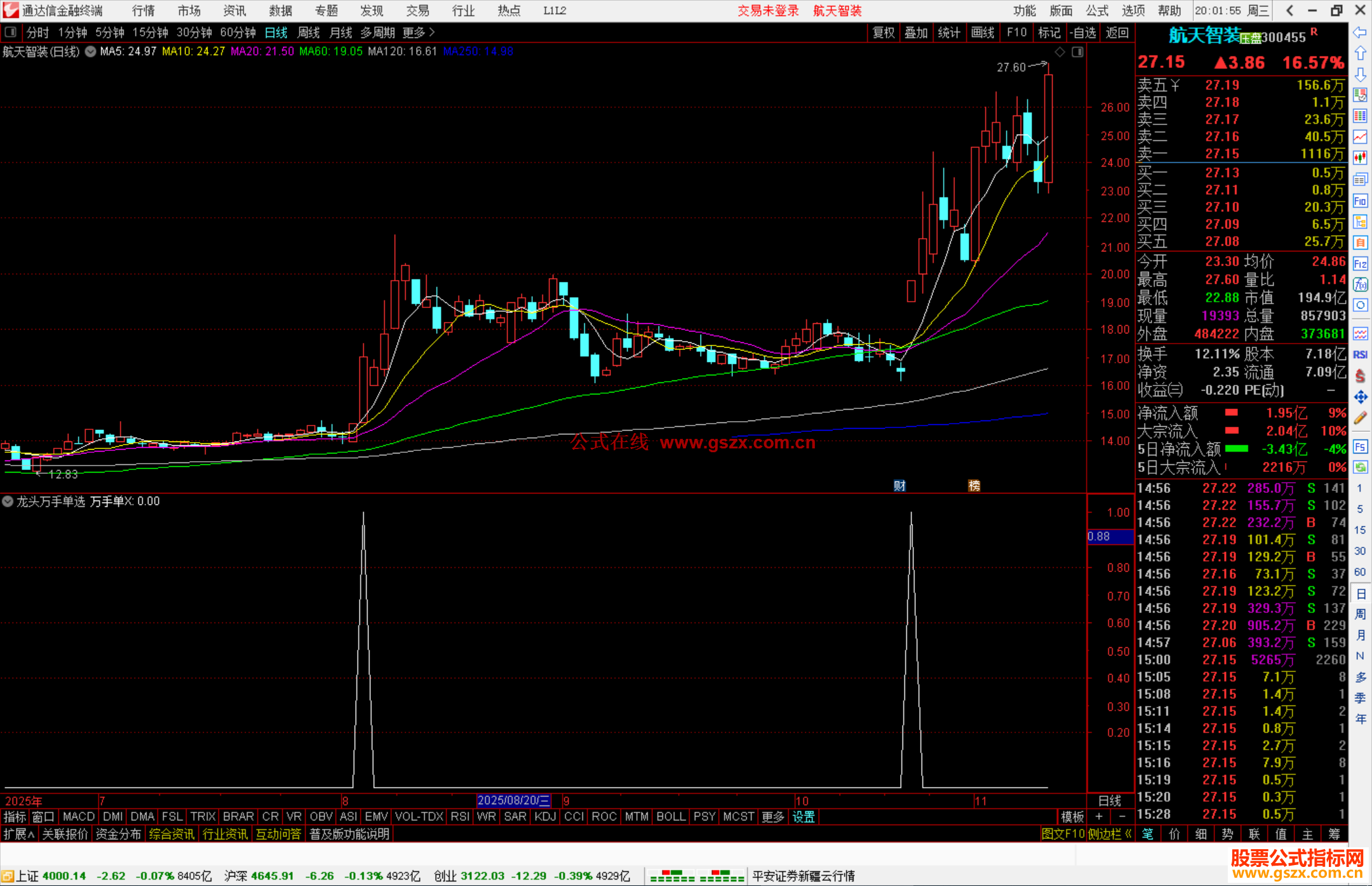Click the 复权 button on chart toolbar
The width and height of the screenshot is (1372, 886).
click(x=883, y=32)
